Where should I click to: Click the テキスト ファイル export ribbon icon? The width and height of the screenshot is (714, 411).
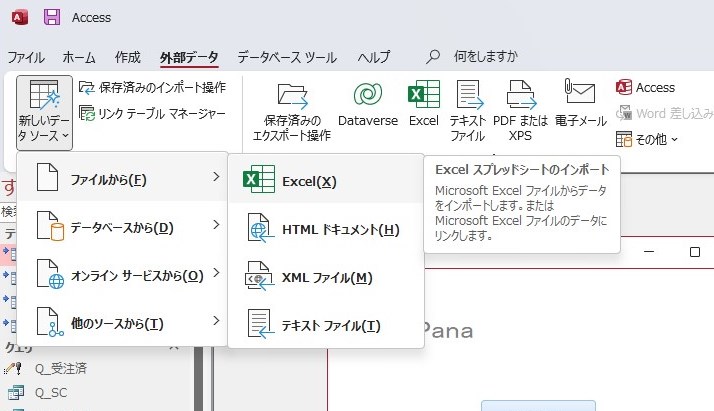468,112
